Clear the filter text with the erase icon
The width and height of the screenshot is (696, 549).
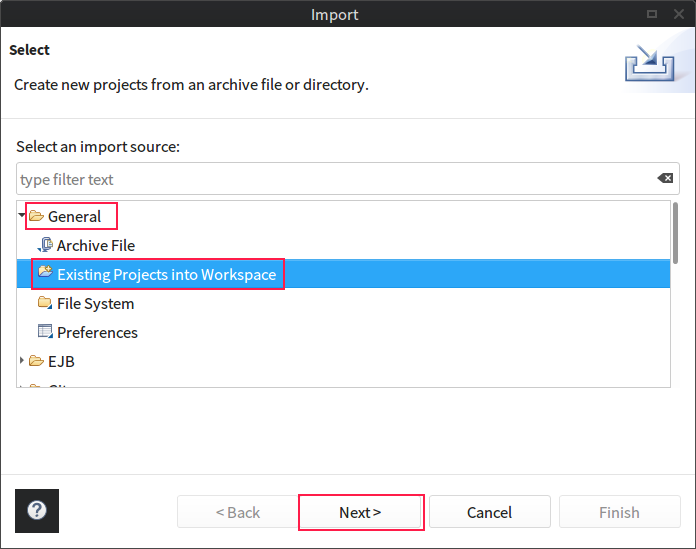click(665, 178)
